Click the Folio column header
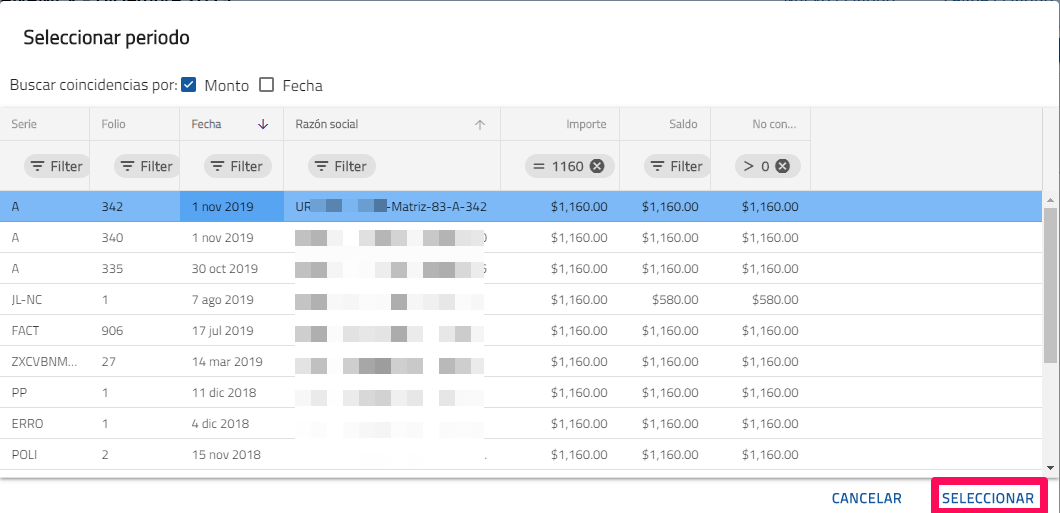 (x=114, y=124)
